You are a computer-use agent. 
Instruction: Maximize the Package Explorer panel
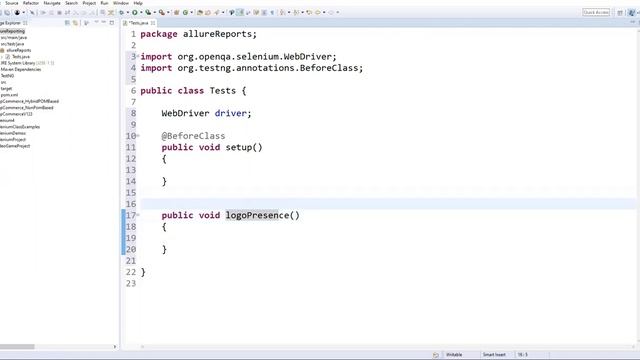pyautogui.click(x=111, y=22)
